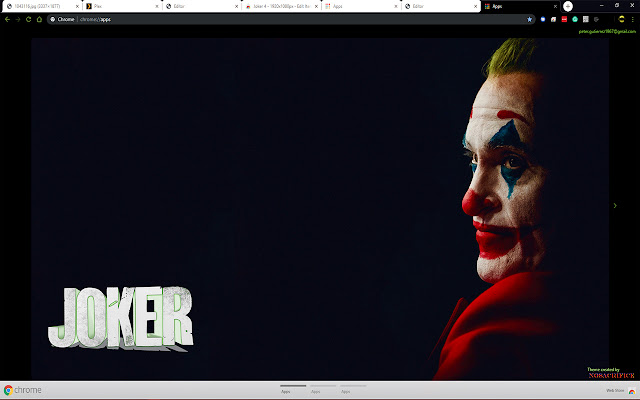Close the Joker 4 tab

click(316, 7)
